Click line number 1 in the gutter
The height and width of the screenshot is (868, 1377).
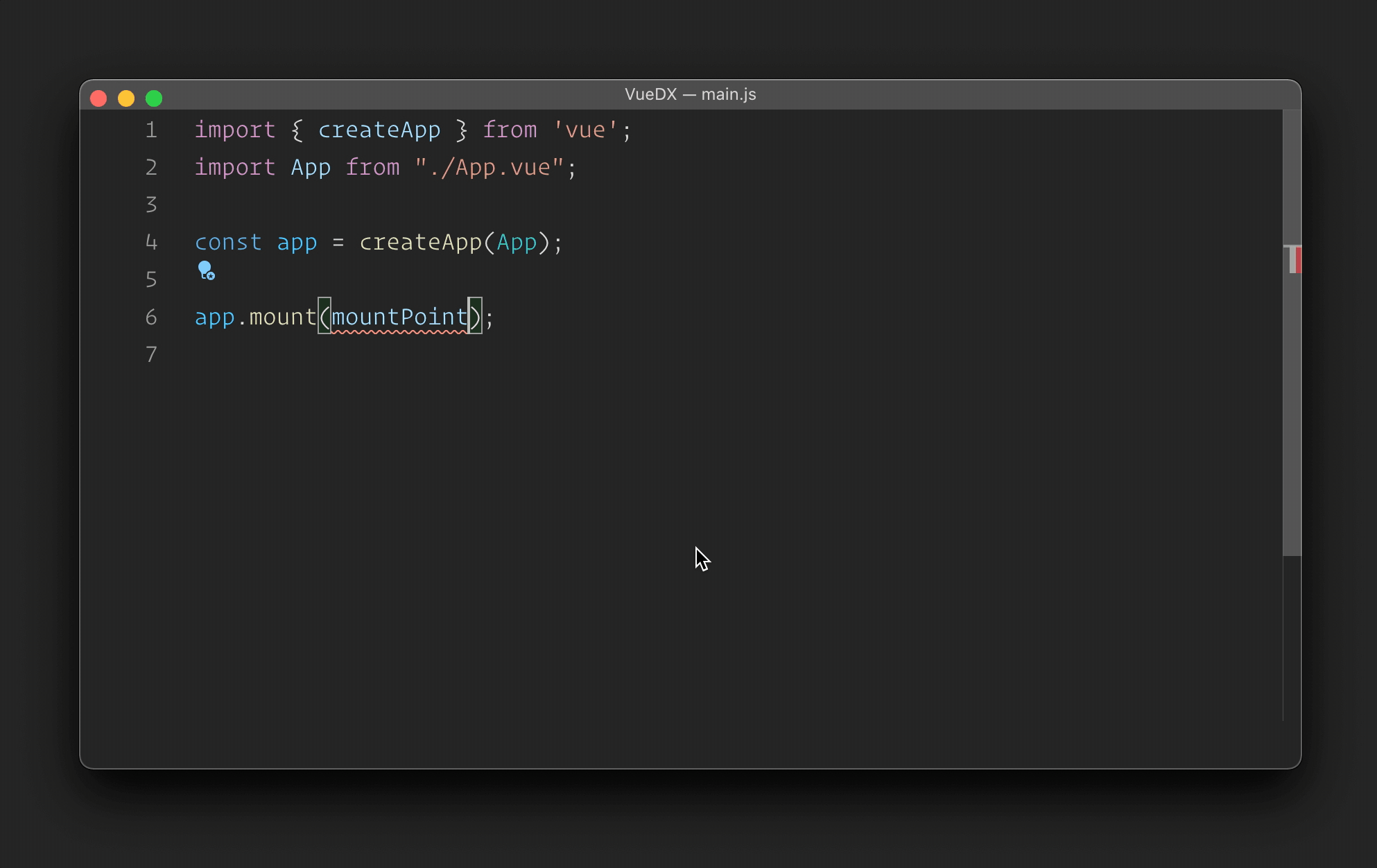tap(151, 130)
